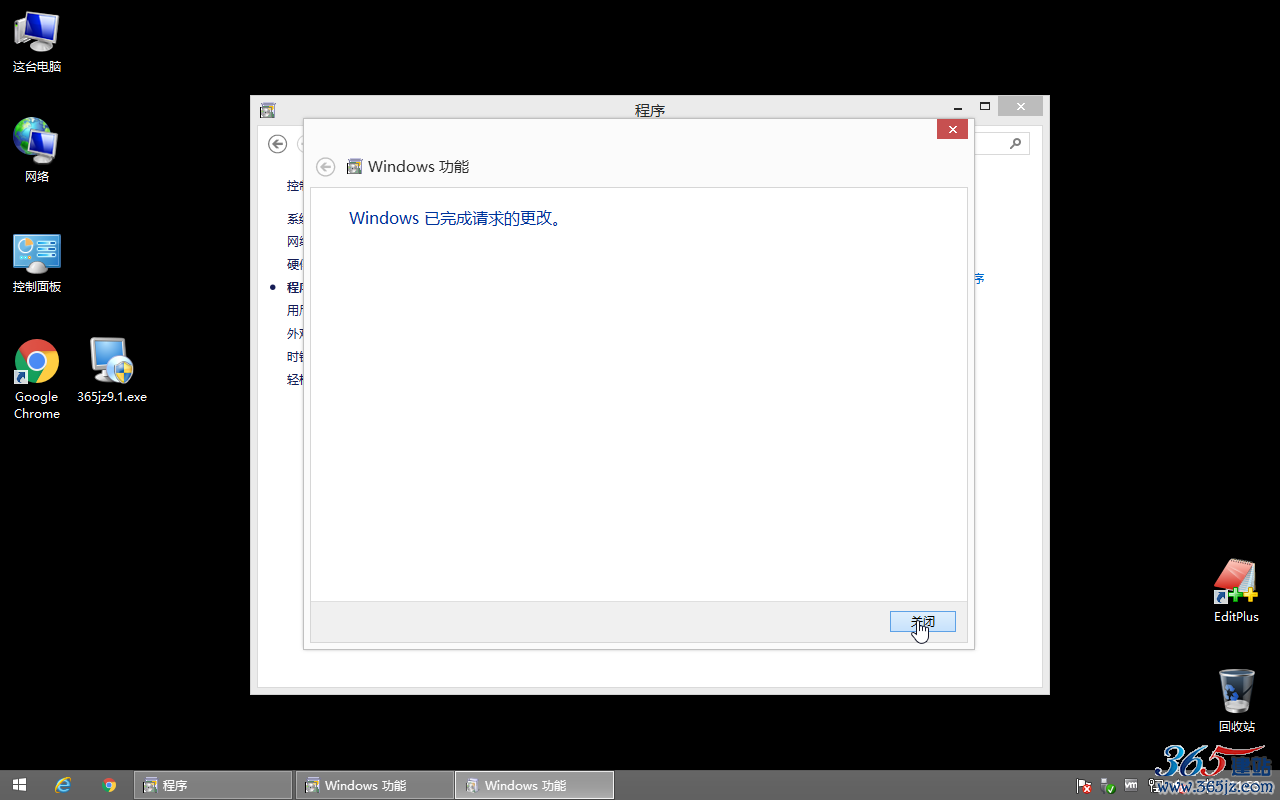Click the search magnifier in the 程序 window
Screen dimensions: 1280x800
coord(1015,144)
